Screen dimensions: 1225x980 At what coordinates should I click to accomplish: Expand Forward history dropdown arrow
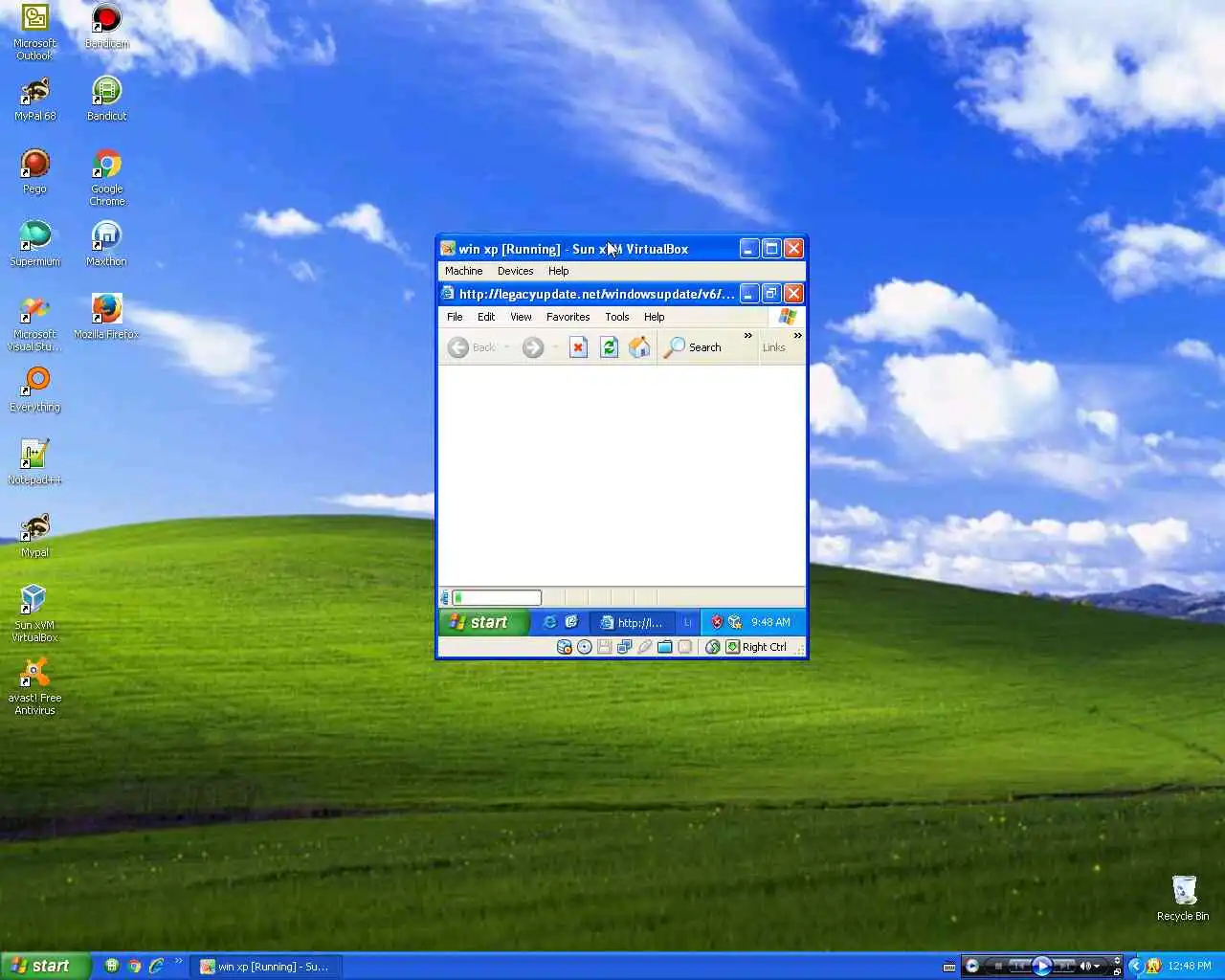tap(555, 347)
